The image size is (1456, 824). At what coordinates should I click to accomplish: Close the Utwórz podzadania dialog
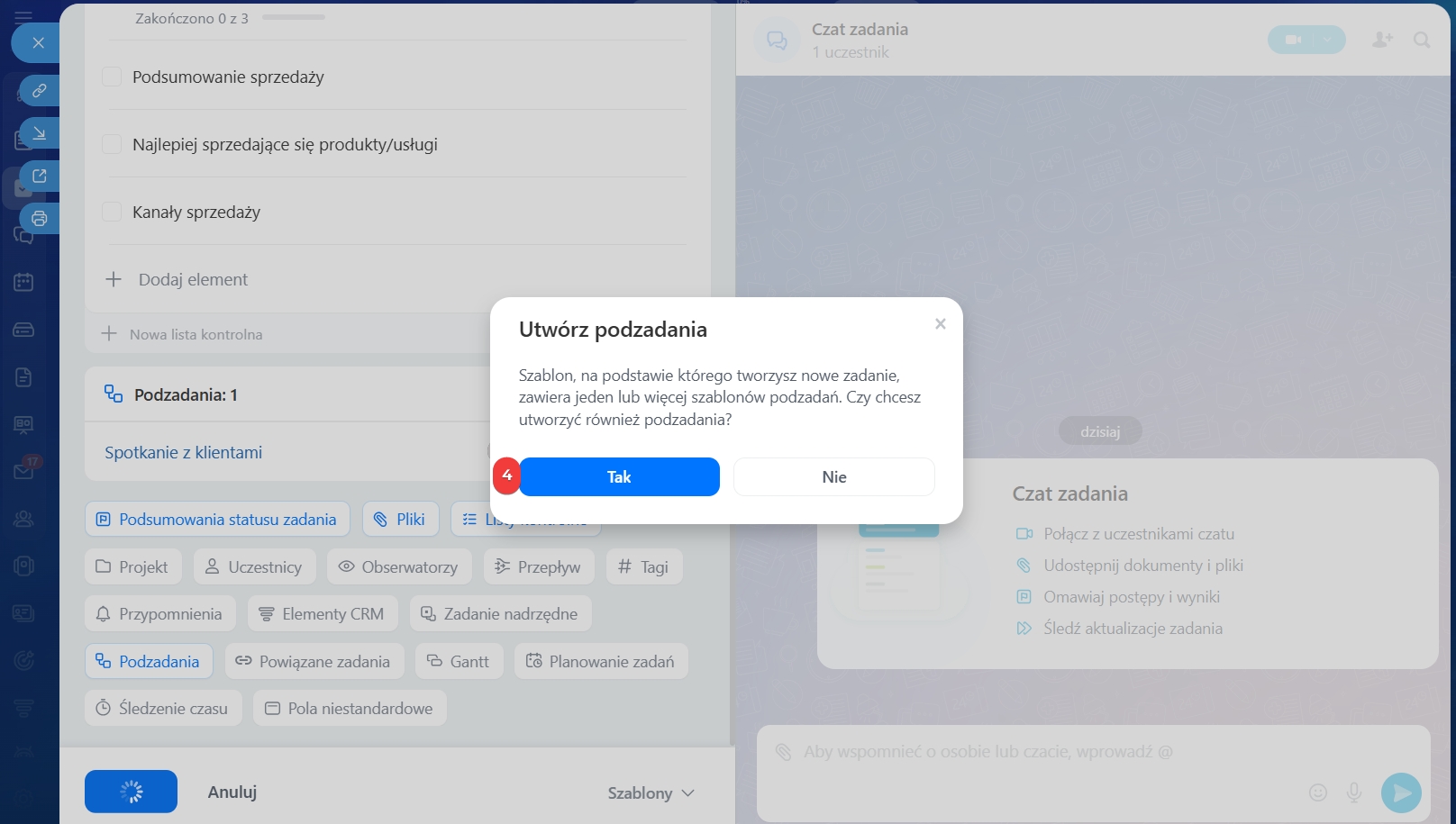click(940, 324)
